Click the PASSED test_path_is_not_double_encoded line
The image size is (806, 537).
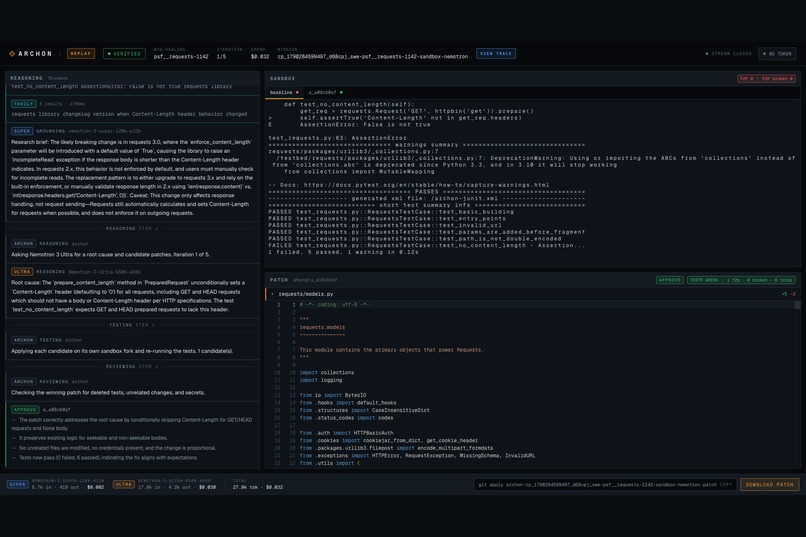tap(414, 238)
